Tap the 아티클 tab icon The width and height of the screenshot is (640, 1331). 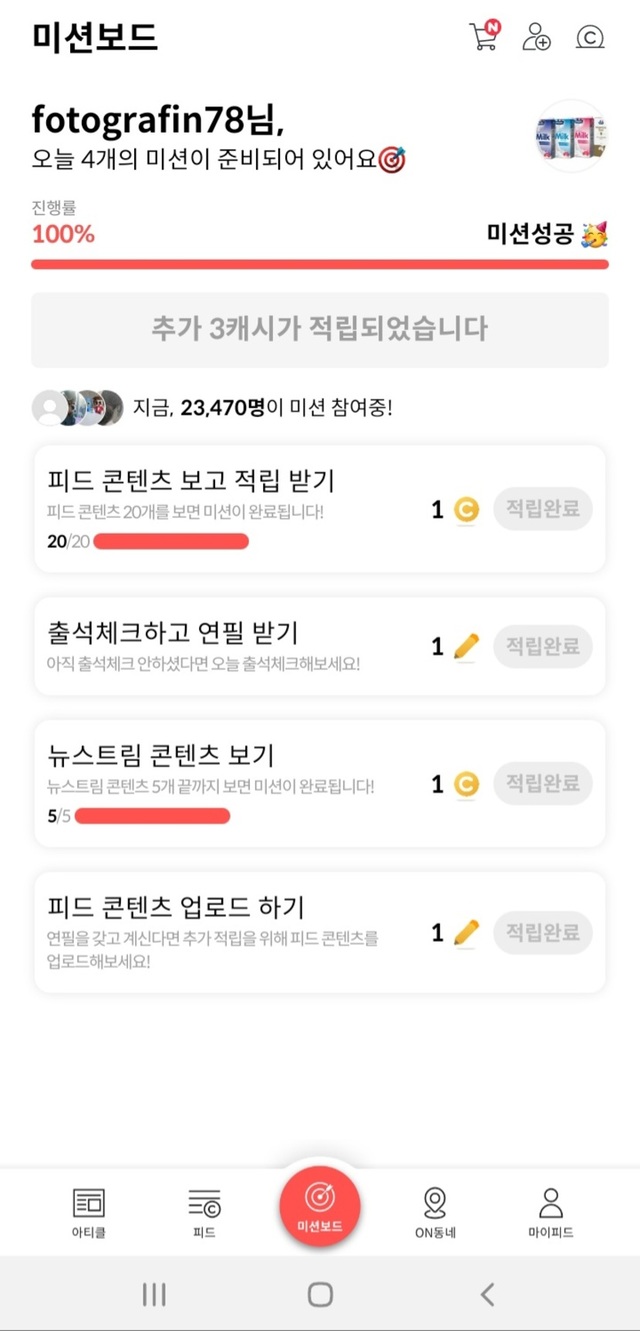(89, 1212)
